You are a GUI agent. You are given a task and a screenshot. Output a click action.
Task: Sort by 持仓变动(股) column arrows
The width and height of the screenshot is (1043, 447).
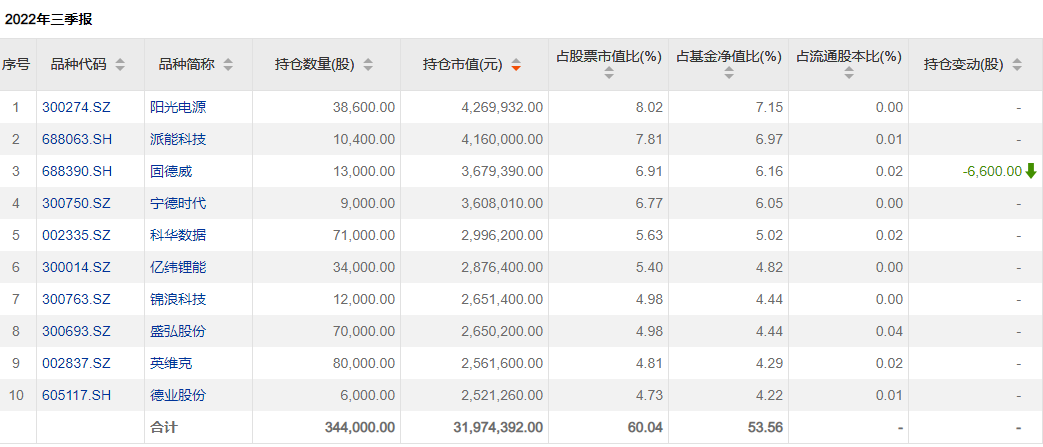1016,65
